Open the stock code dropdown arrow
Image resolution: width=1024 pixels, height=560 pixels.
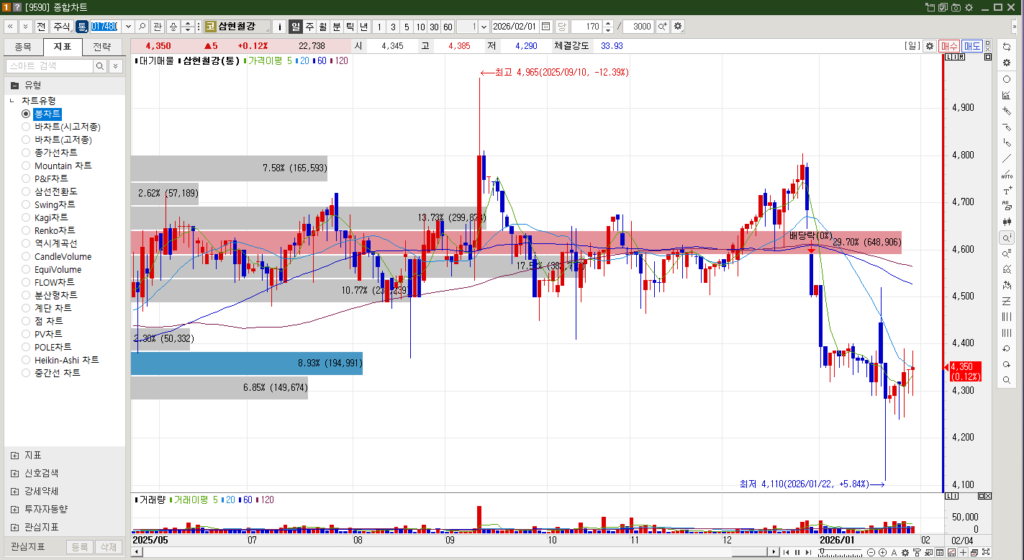127,26
